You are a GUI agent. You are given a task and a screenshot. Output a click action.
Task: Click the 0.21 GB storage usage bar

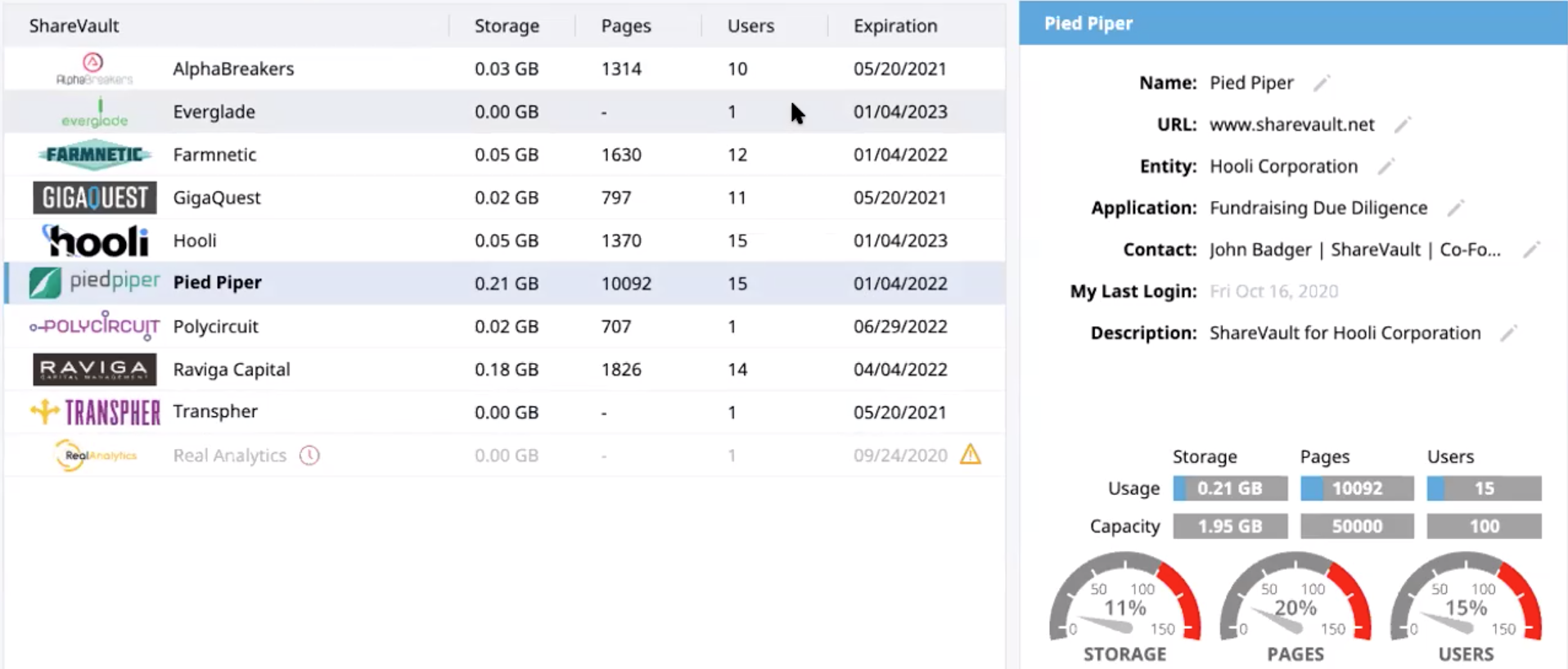pyautogui.click(x=1230, y=488)
